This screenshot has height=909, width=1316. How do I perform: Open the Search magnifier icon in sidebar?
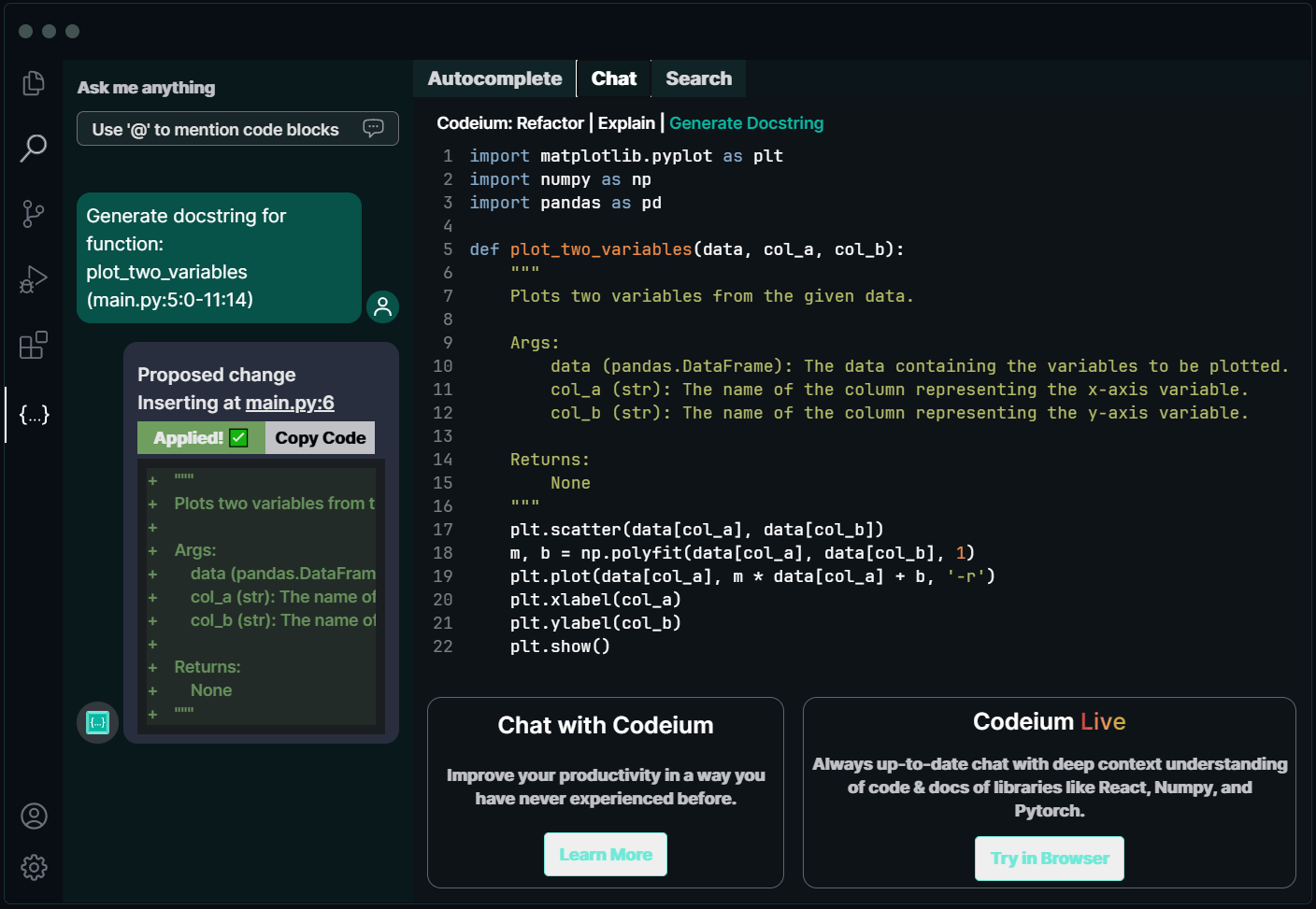click(x=34, y=148)
